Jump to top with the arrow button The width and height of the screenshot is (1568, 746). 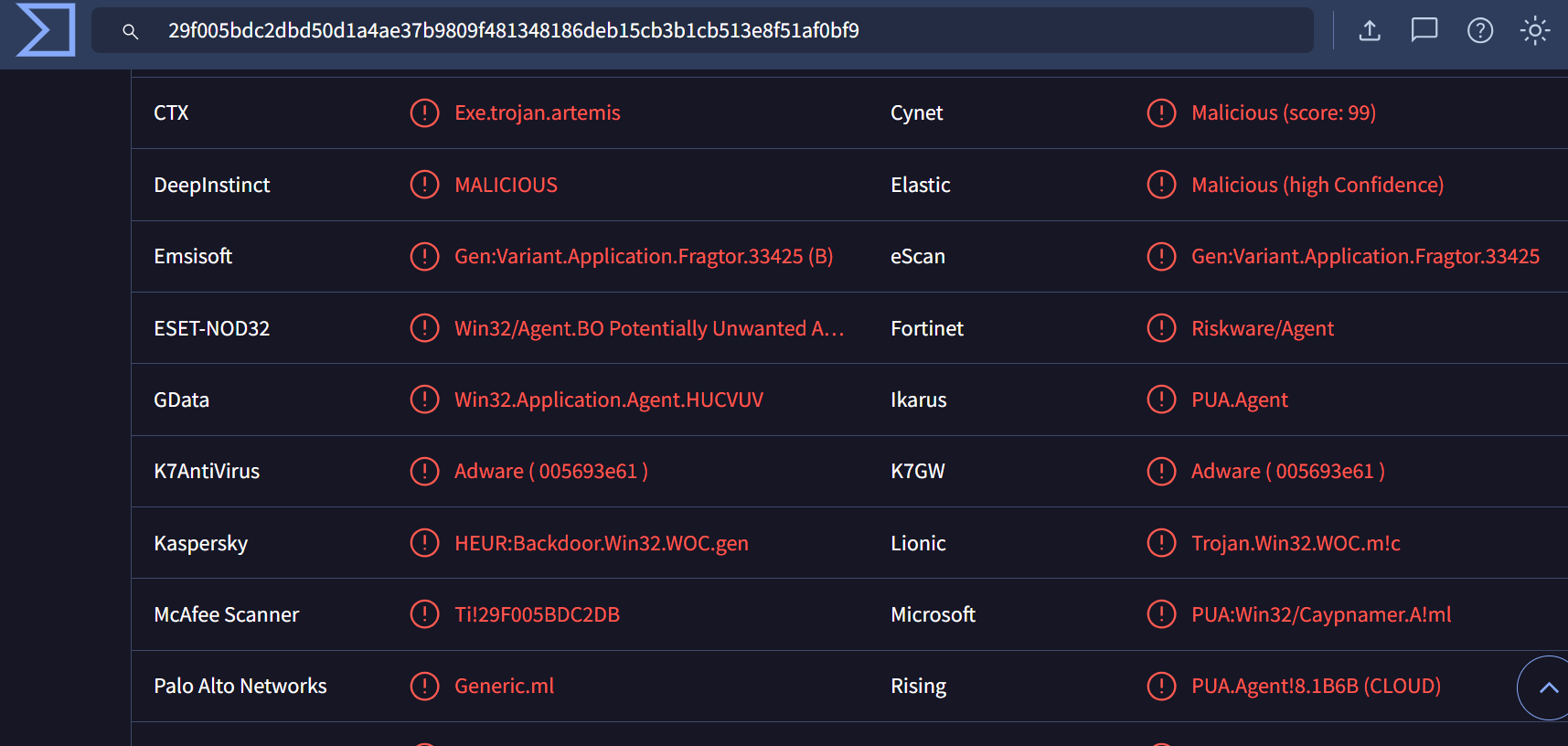pos(1547,687)
